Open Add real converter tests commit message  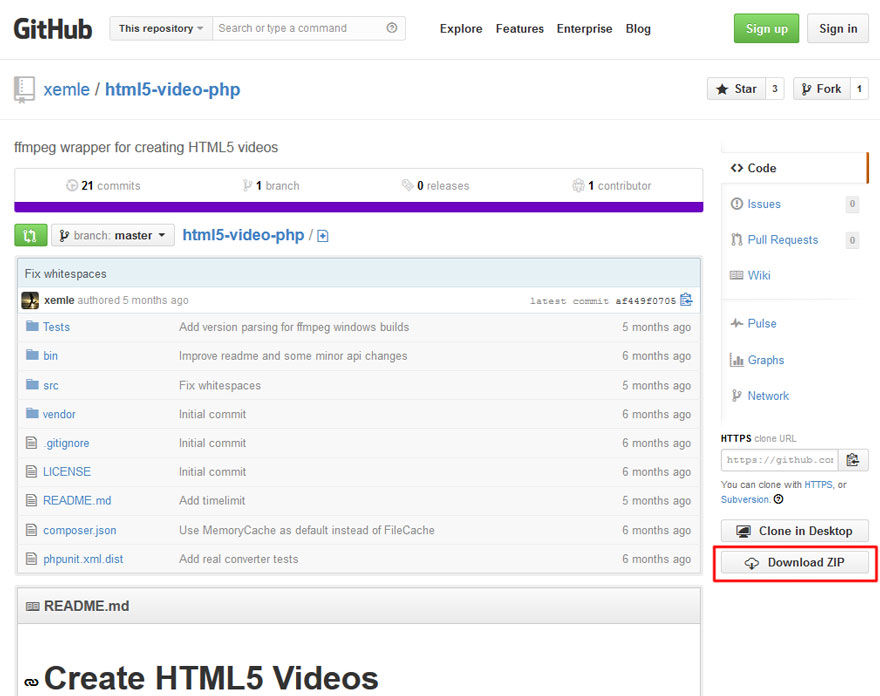click(239, 559)
